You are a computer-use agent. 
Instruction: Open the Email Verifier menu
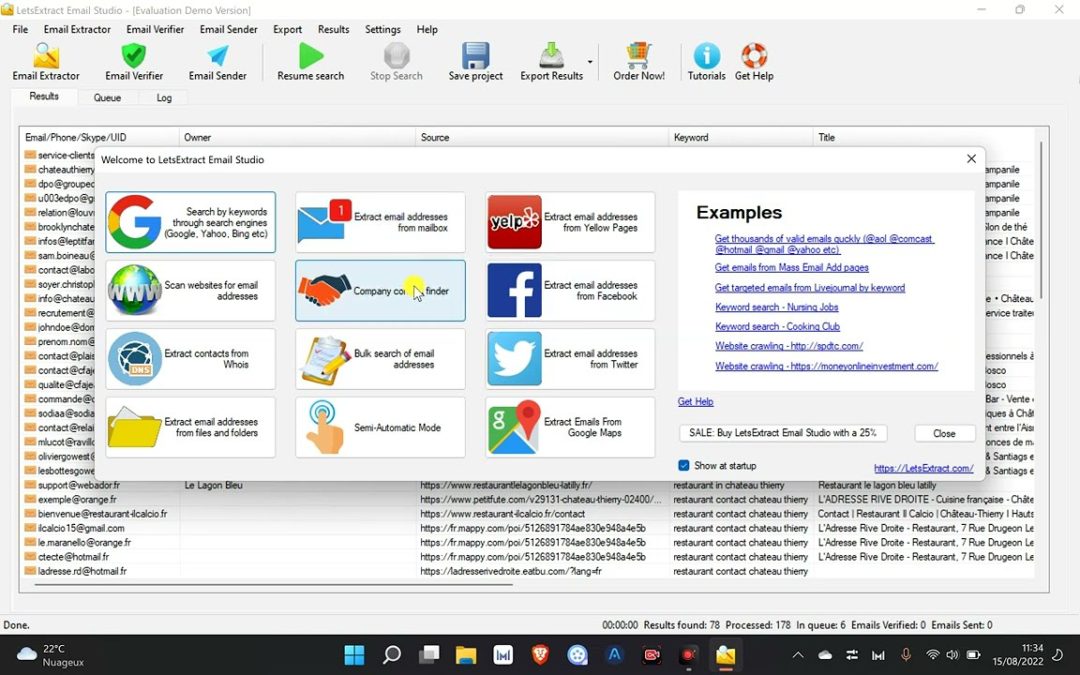coord(155,30)
